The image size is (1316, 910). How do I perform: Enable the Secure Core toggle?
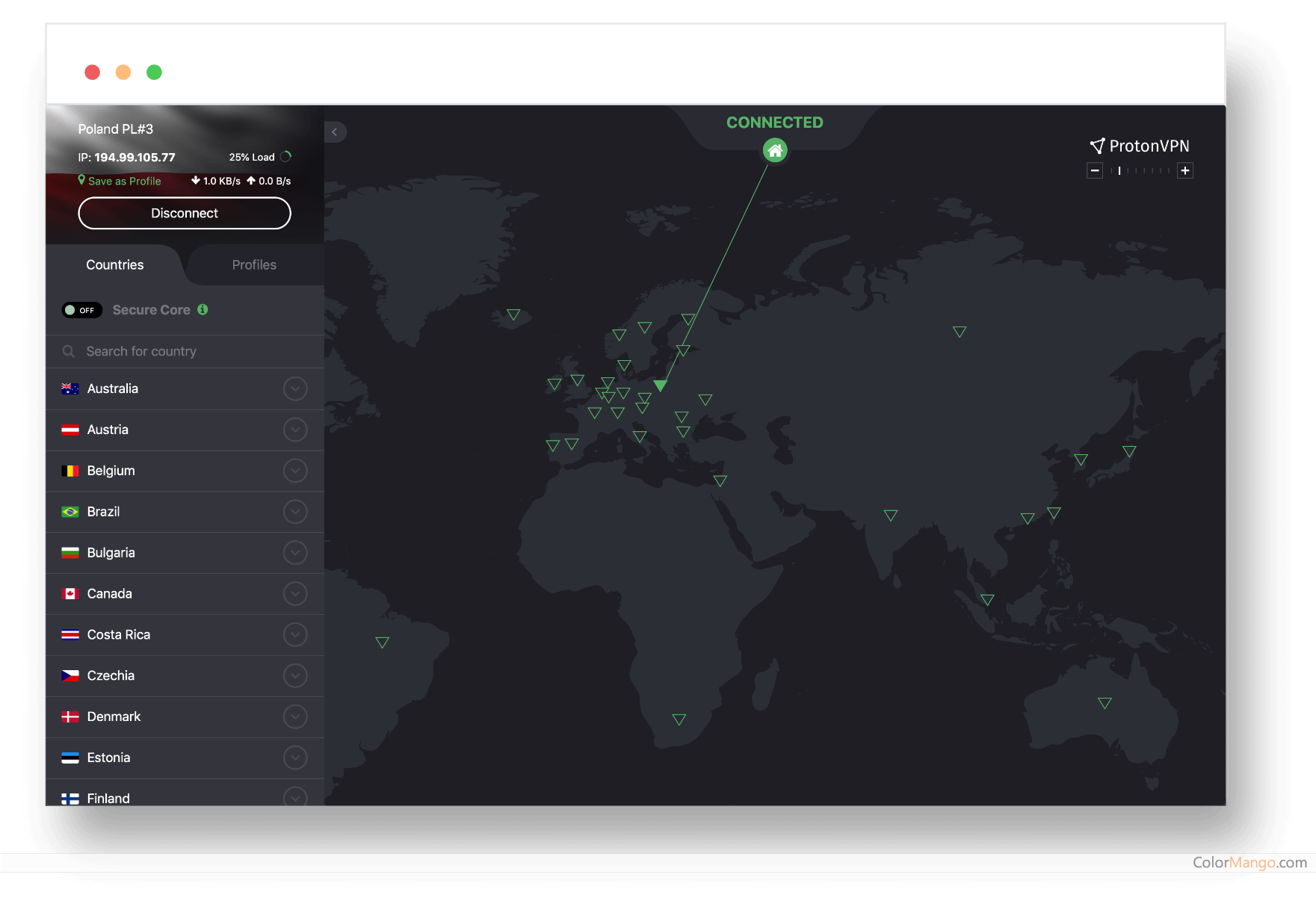pos(81,309)
